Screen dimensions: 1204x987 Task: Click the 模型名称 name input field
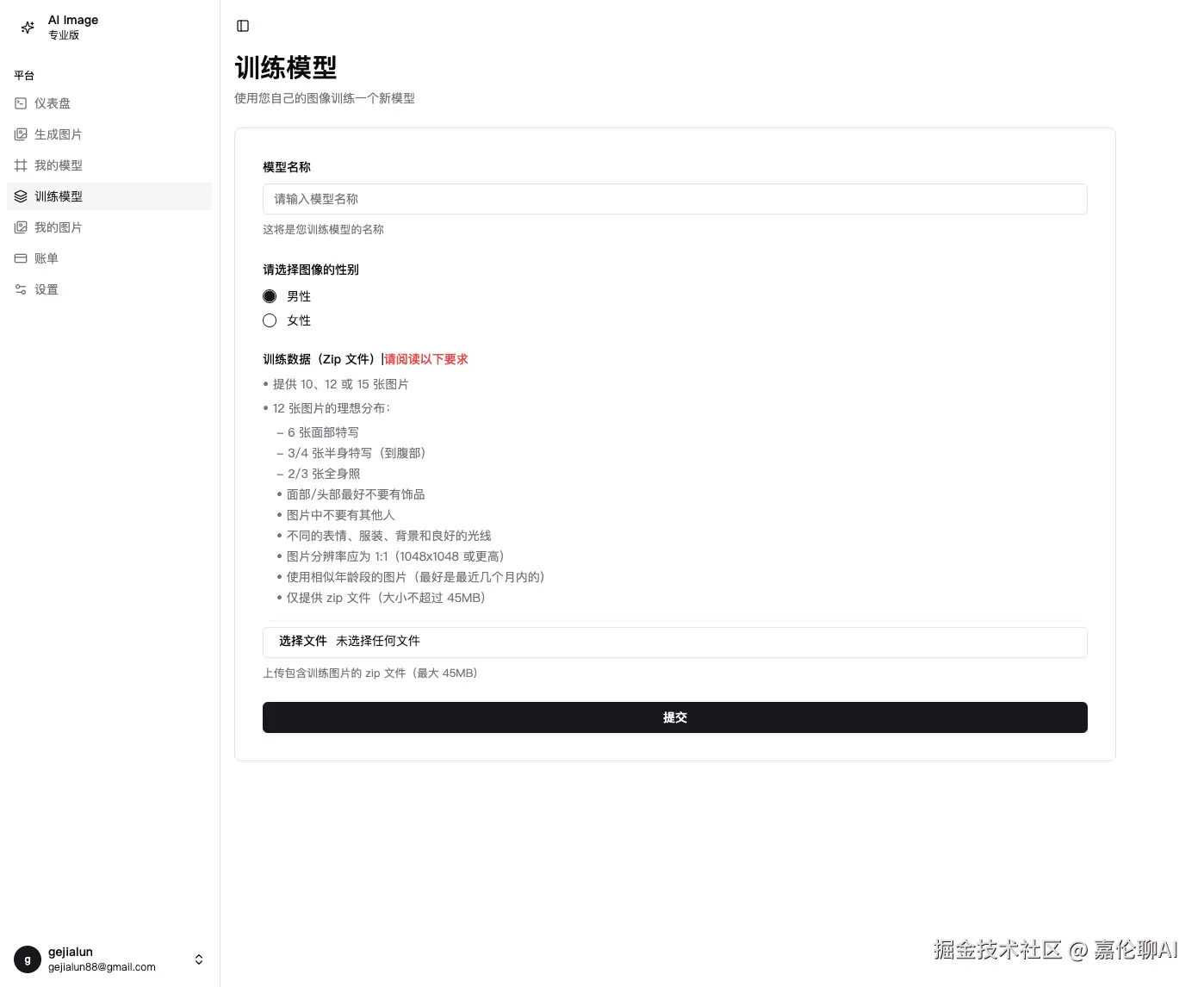[x=674, y=199]
